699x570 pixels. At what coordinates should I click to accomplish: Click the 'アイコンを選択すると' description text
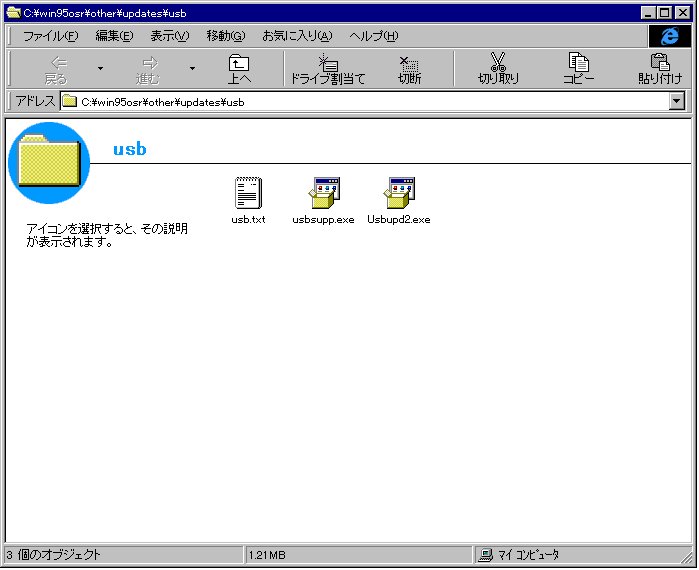[107, 235]
